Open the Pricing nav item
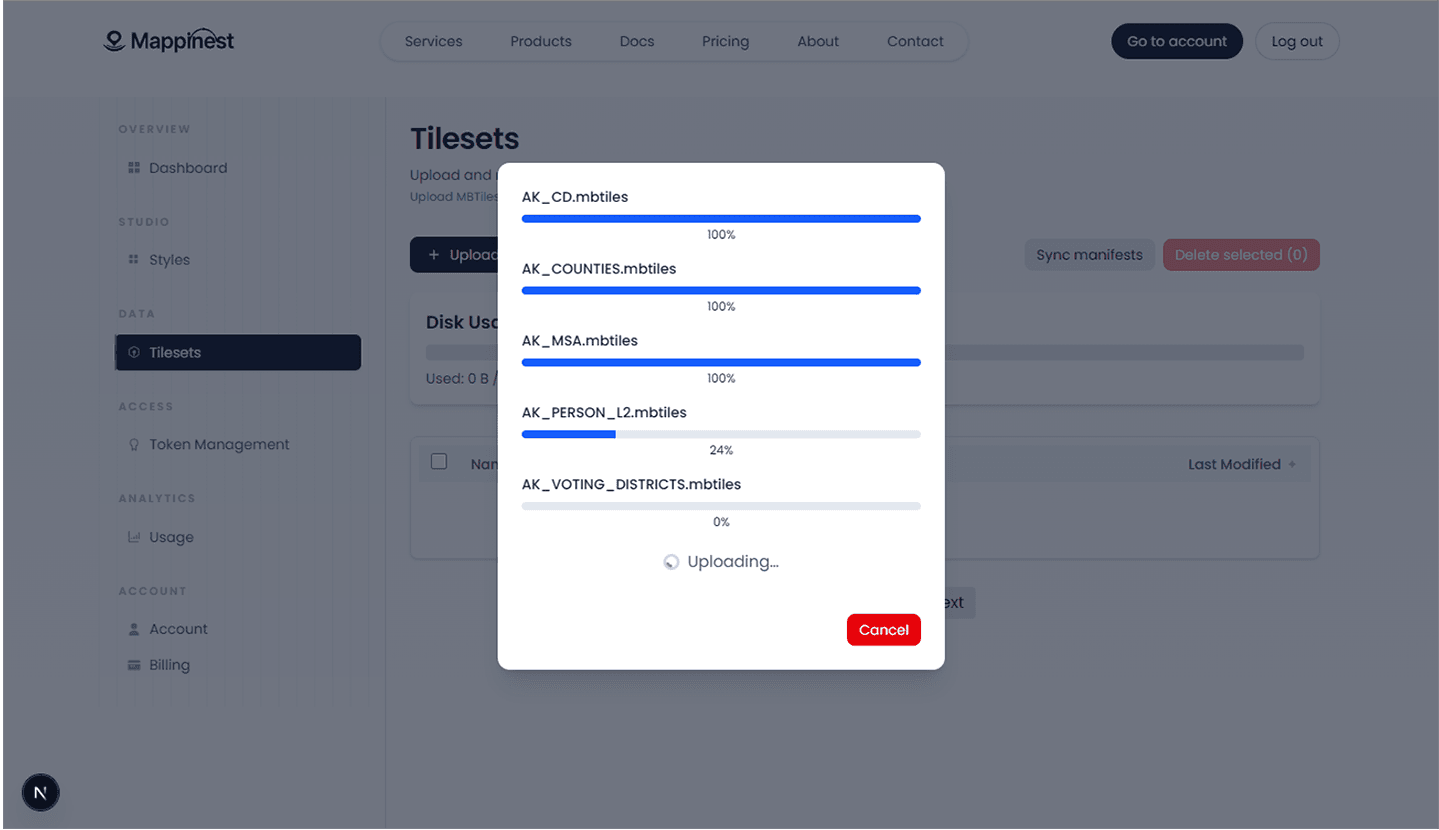This screenshot has height=830, width=1439. click(x=725, y=41)
